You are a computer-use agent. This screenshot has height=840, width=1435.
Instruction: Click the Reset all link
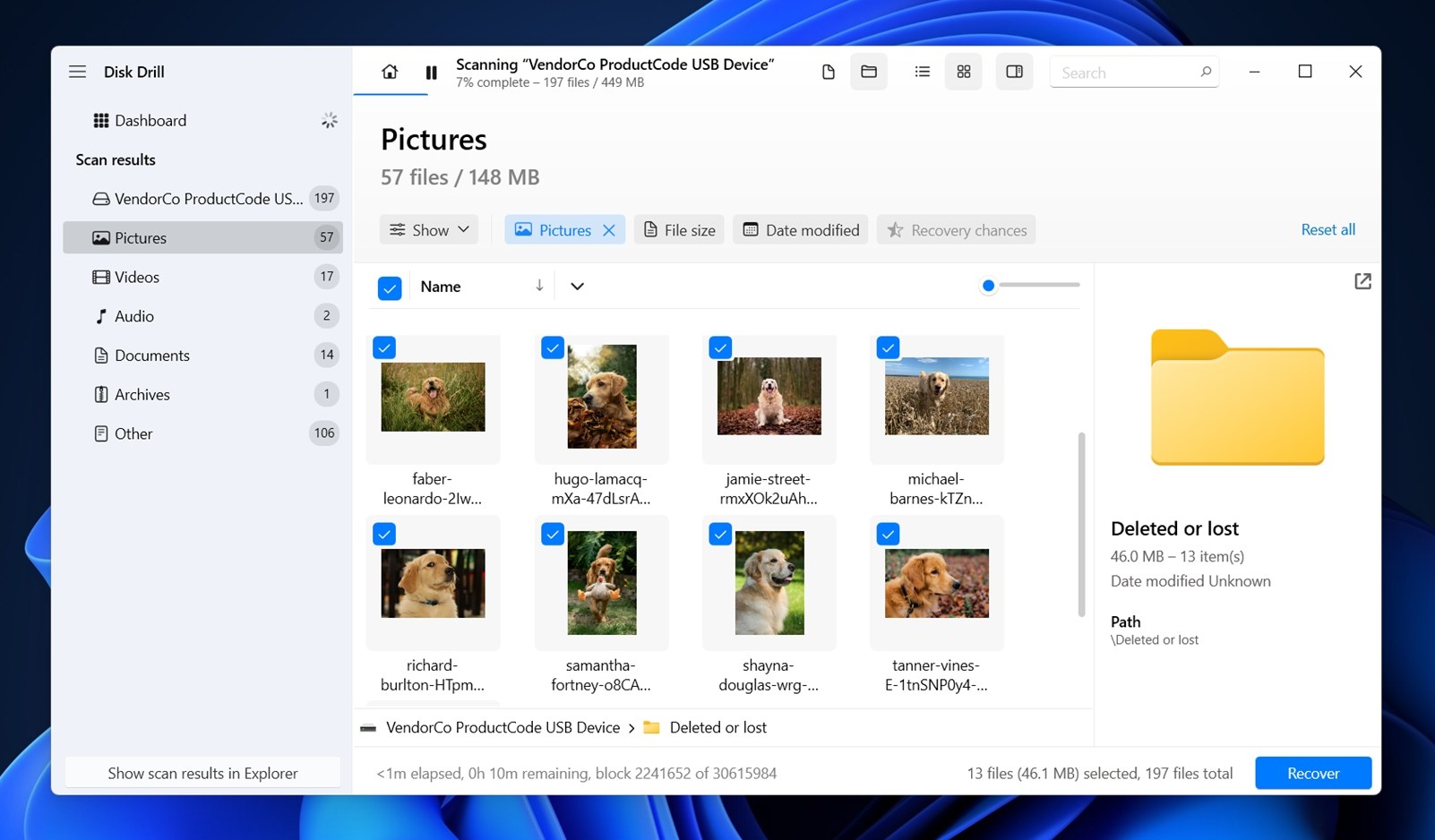pos(1328,229)
